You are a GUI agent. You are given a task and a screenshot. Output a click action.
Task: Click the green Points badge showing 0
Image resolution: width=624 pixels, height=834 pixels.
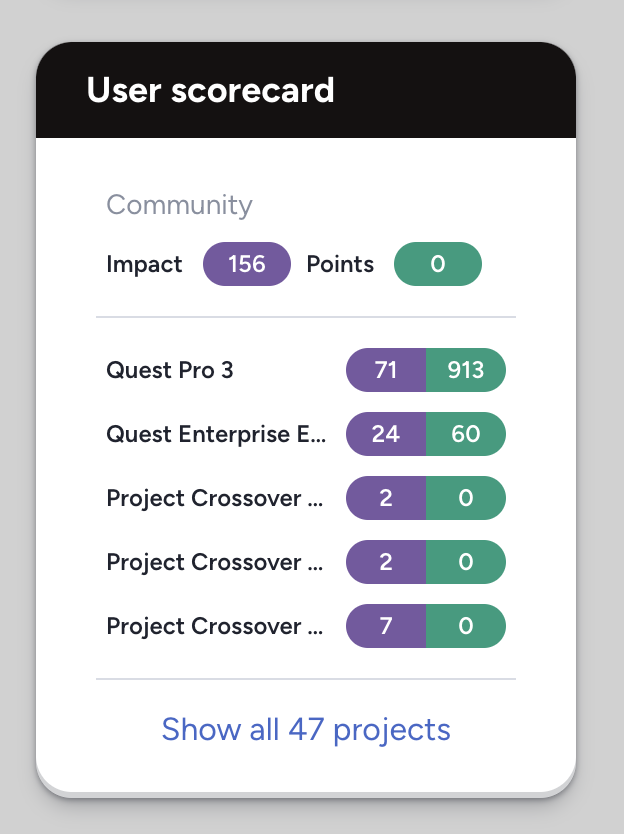(x=437, y=264)
